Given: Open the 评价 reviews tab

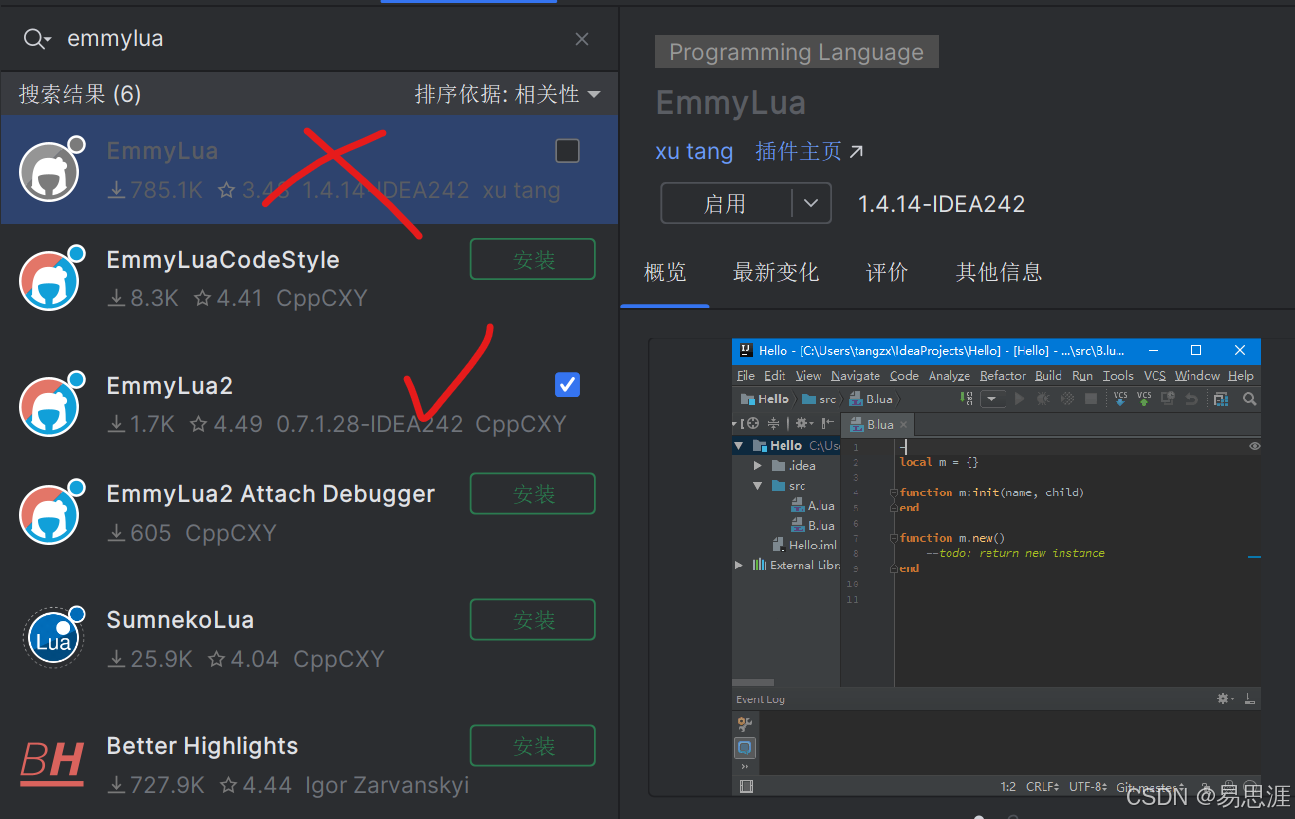Looking at the screenshot, I should coord(887,272).
